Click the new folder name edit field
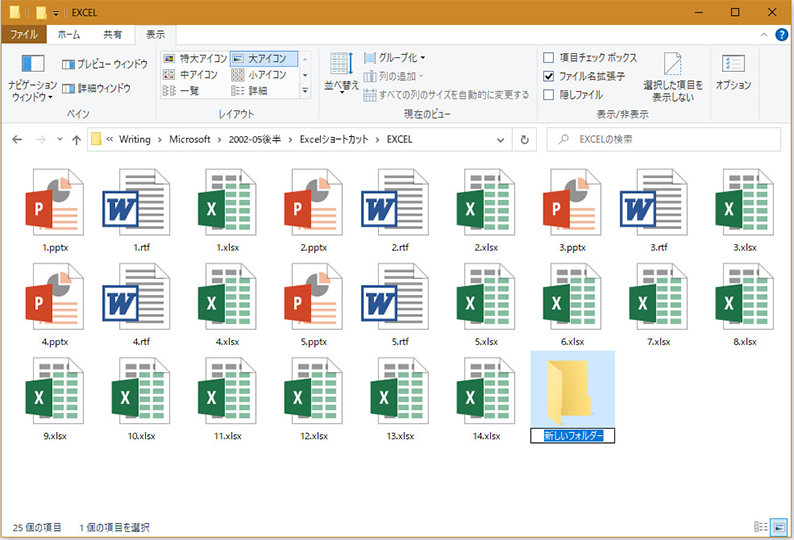Viewport: 794px width, 540px height. tap(573, 436)
